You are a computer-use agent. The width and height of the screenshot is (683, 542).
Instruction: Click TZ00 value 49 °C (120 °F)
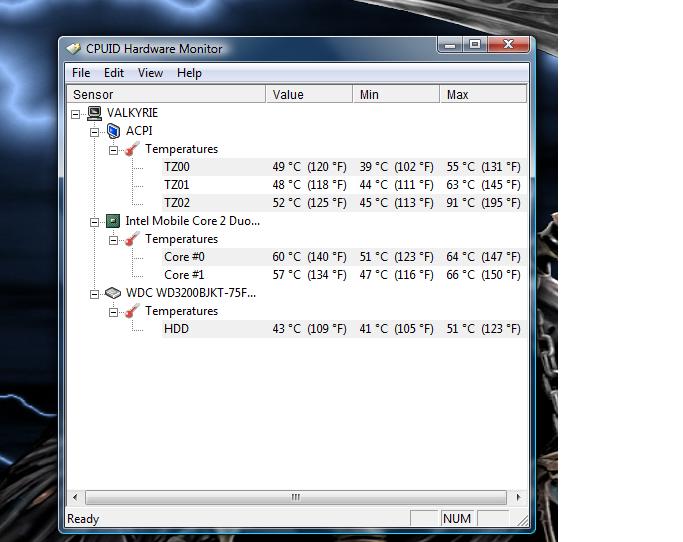tap(309, 167)
